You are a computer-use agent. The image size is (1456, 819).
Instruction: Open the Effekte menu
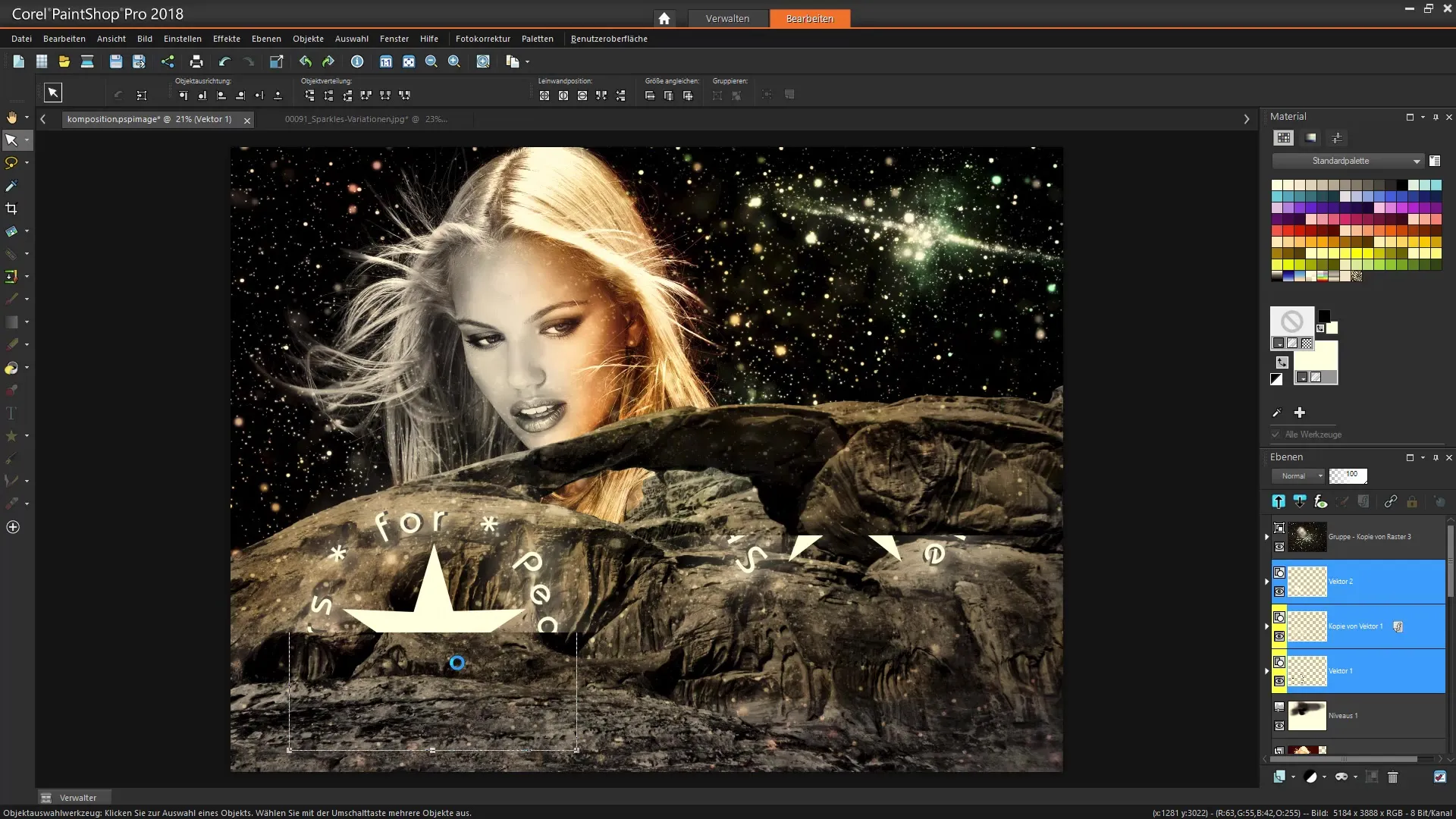pyautogui.click(x=226, y=39)
